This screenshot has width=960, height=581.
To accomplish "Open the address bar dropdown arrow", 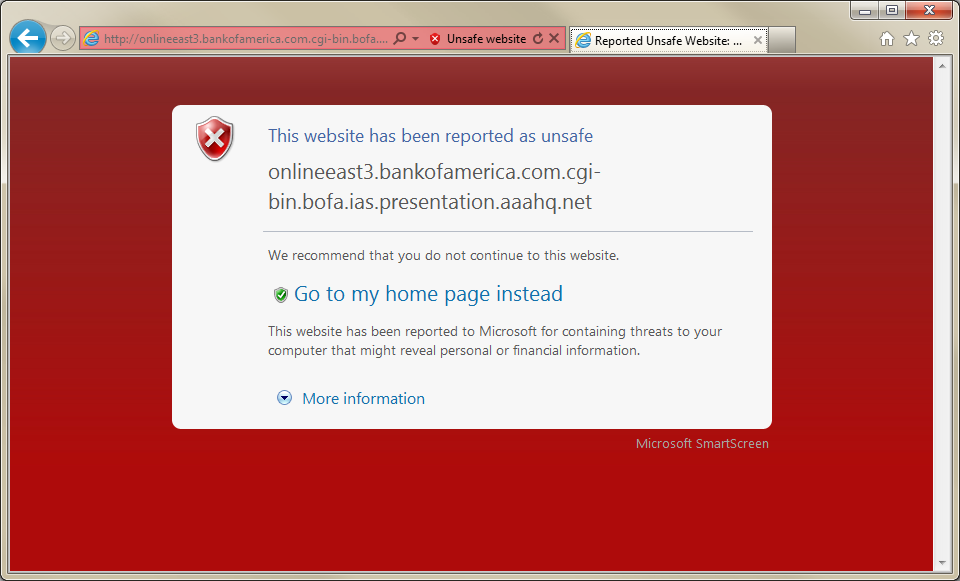I will click(x=415, y=39).
